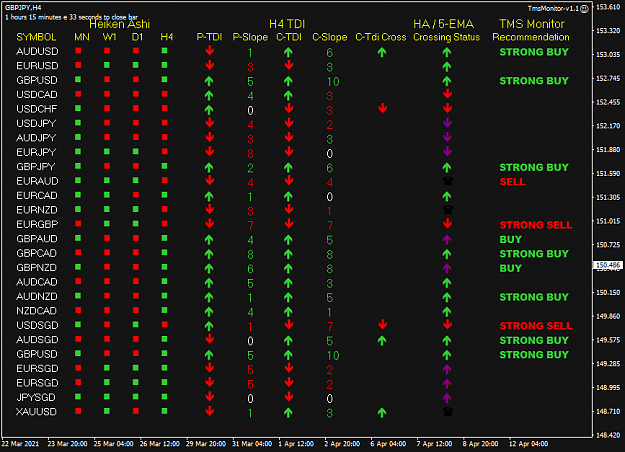Click the AUDUSD MN red square

(x=78, y=51)
